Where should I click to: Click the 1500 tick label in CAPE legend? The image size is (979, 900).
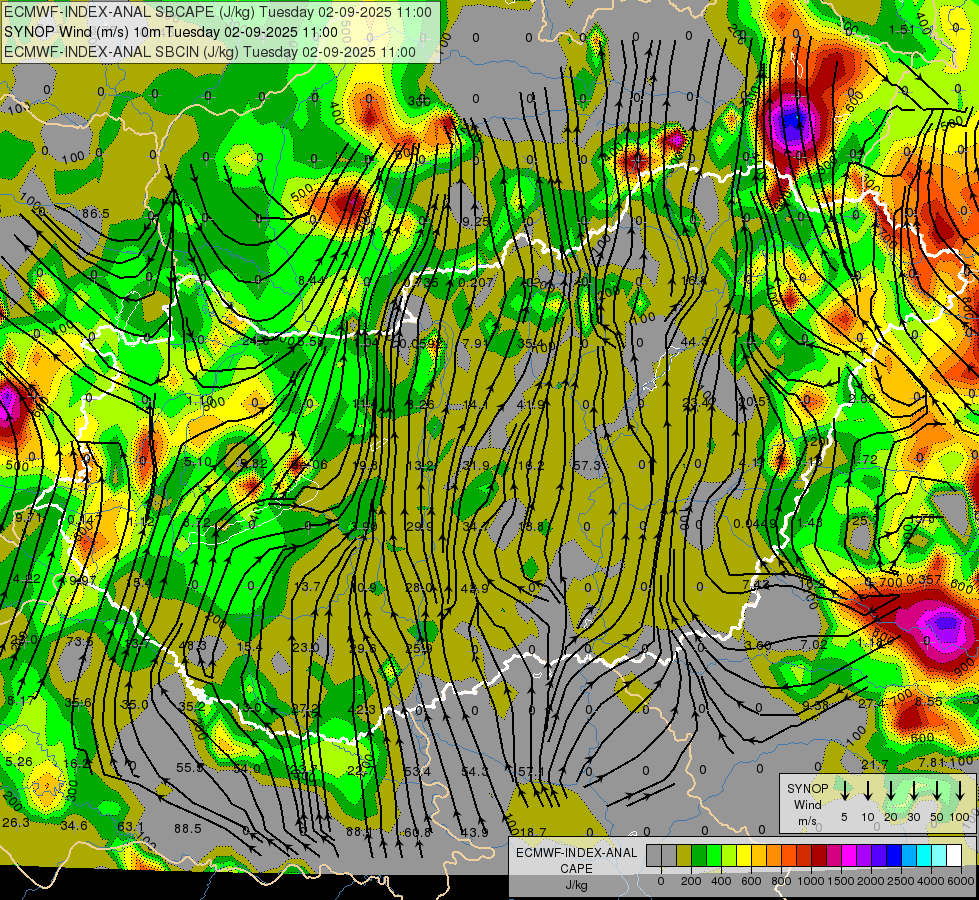841,881
